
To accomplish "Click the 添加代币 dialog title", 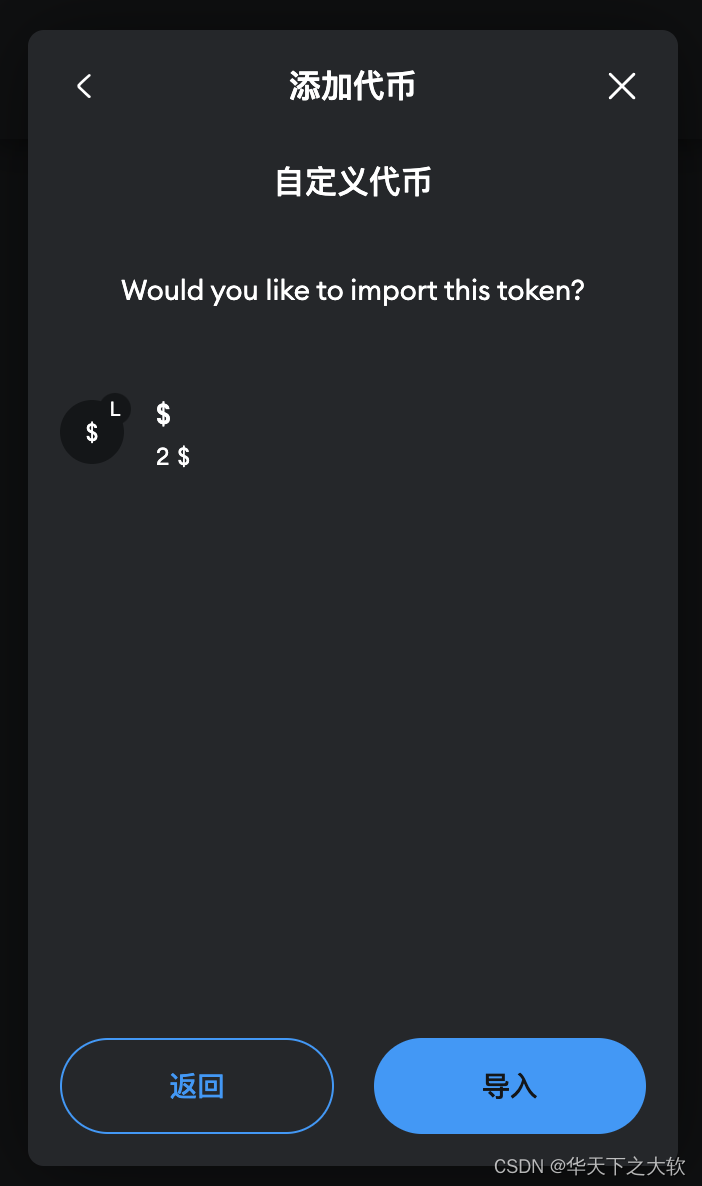I will tap(353, 85).
